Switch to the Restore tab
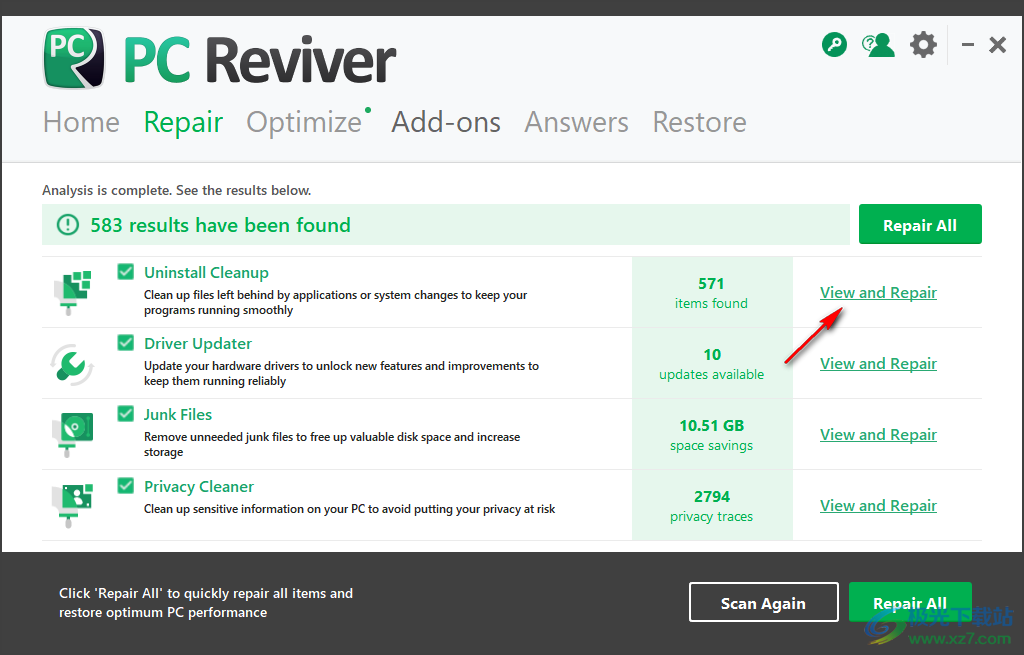The height and width of the screenshot is (655, 1024). [x=699, y=122]
